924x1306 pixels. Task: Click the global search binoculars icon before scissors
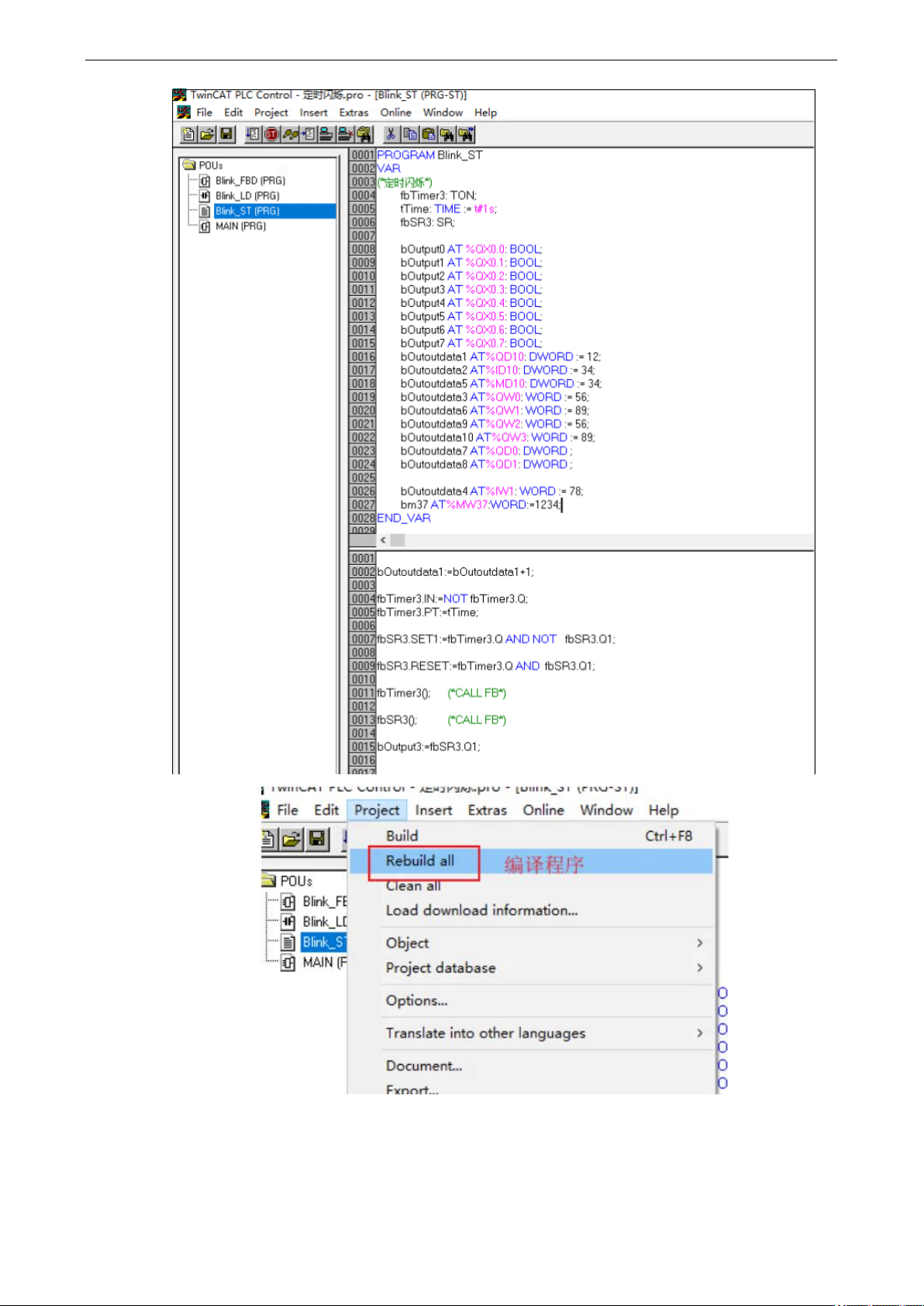click(x=364, y=134)
